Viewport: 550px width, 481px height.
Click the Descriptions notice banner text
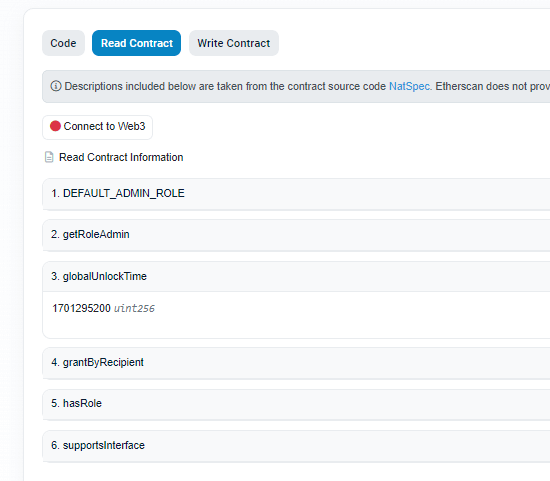[225, 86]
